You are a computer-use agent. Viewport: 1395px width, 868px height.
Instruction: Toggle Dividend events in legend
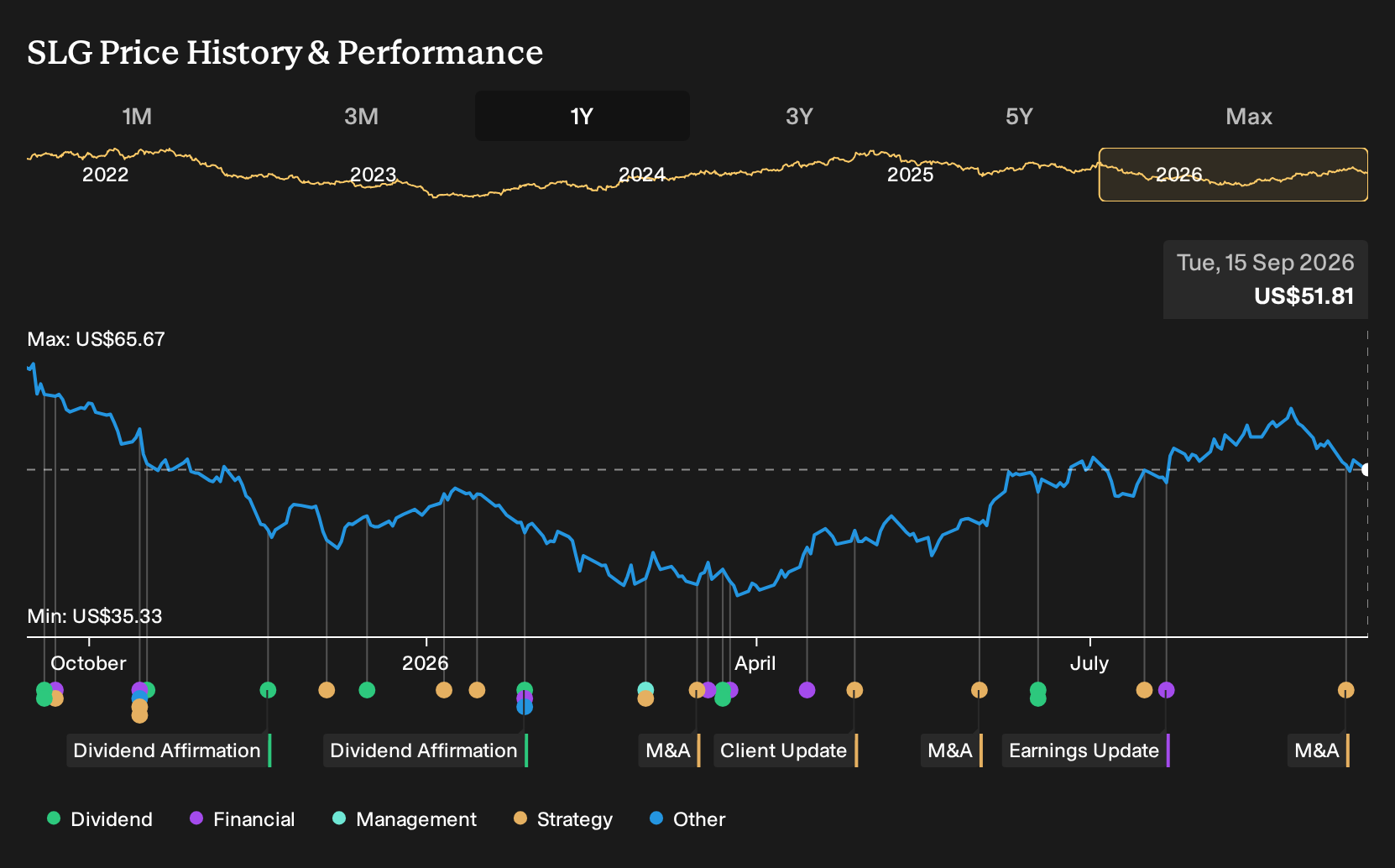[x=100, y=819]
